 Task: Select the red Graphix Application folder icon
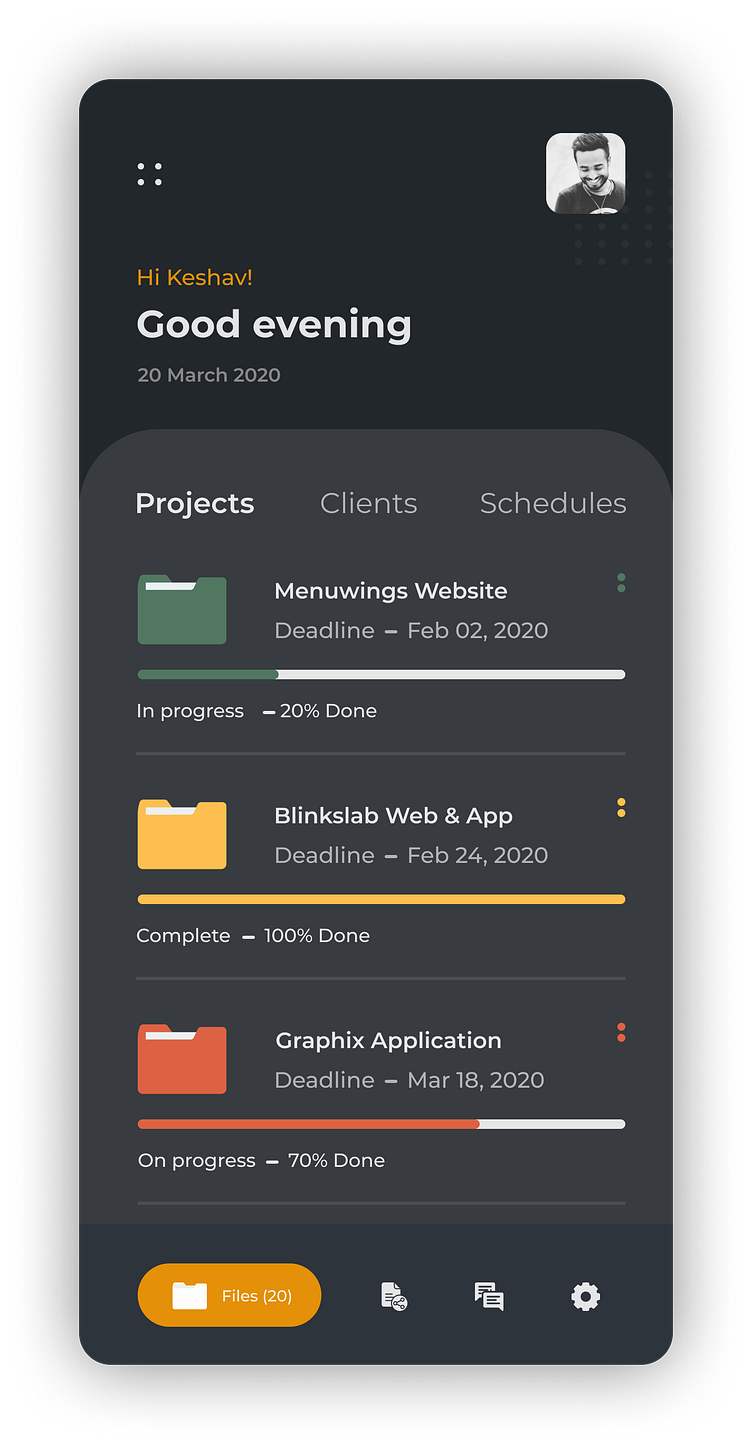pyautogui.click(x=182, y=1059)
